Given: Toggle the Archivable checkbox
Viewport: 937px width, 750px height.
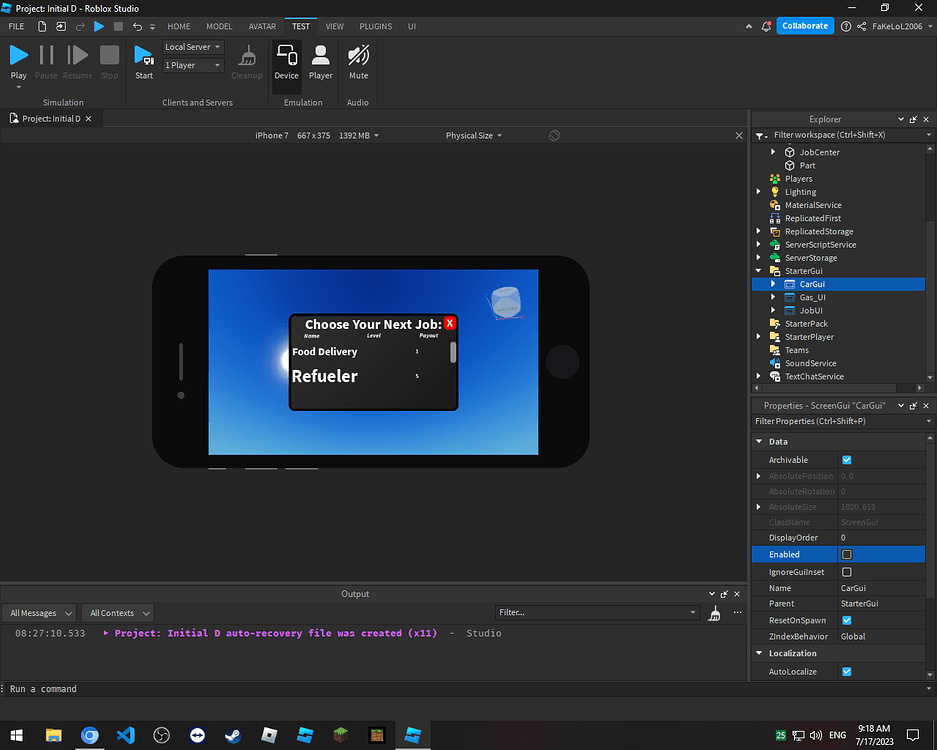Looking at the screenshot, I should point(847,460).
